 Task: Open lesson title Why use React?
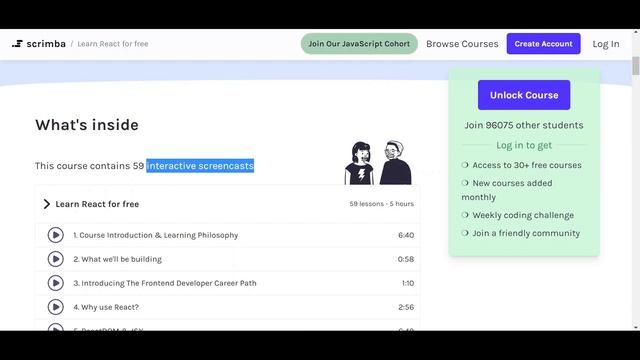tap(106, 307)
